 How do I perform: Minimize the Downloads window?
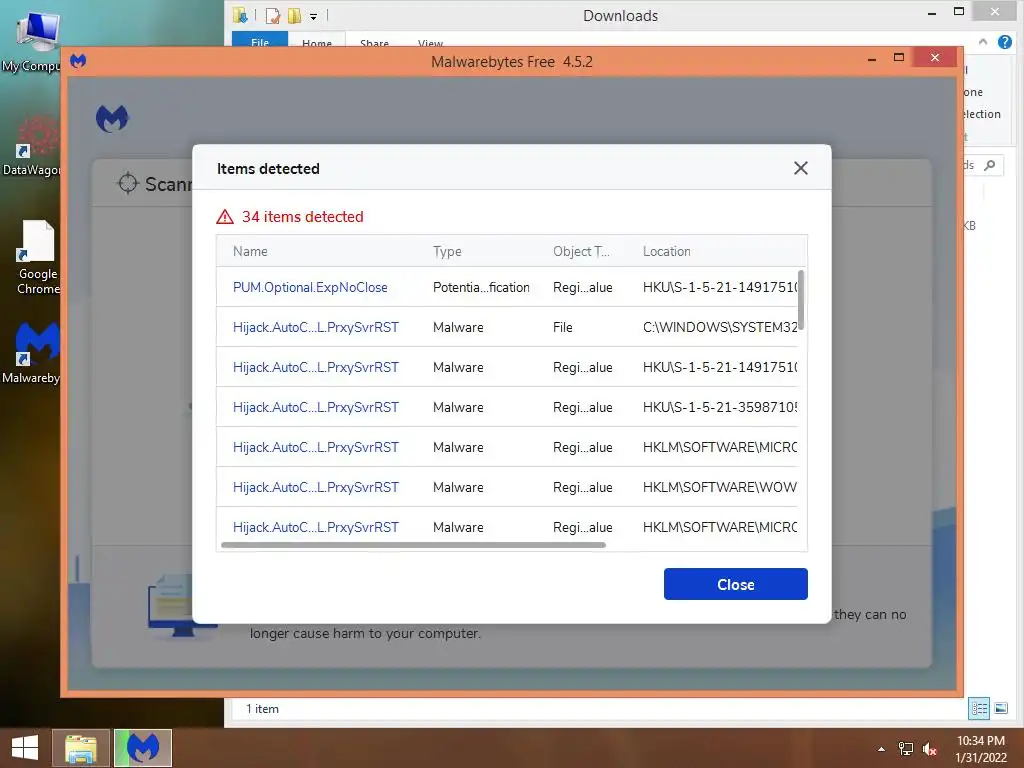pos(932,12)
